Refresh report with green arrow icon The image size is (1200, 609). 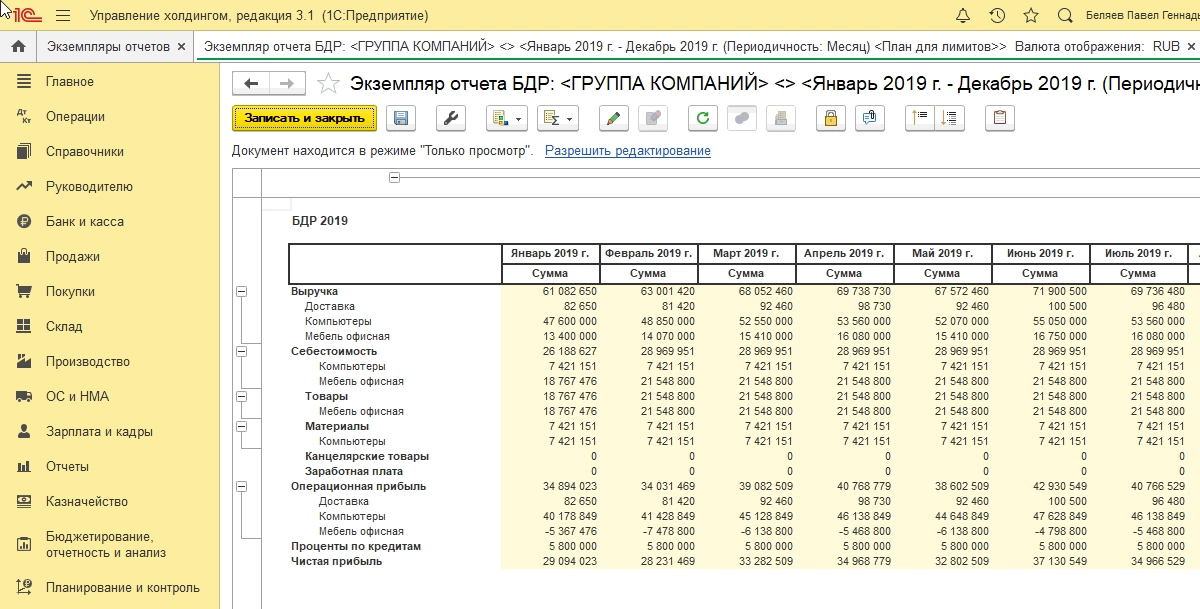click(x=703, y=118)
